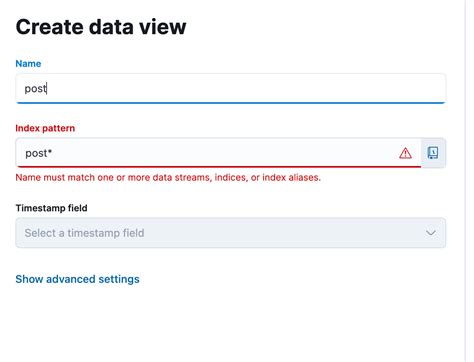This screenshot has width=474, height=362.
Task: Click the vertical panel divider on the right edge
Action: 465,181
